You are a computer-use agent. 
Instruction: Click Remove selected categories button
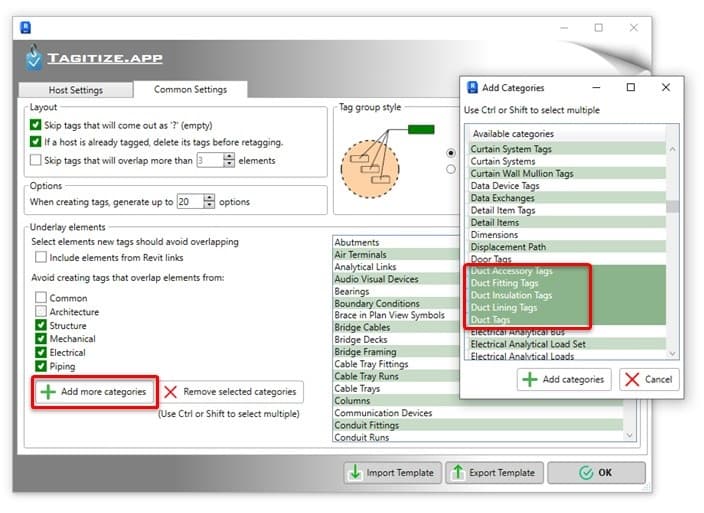[x=232, y=392]
